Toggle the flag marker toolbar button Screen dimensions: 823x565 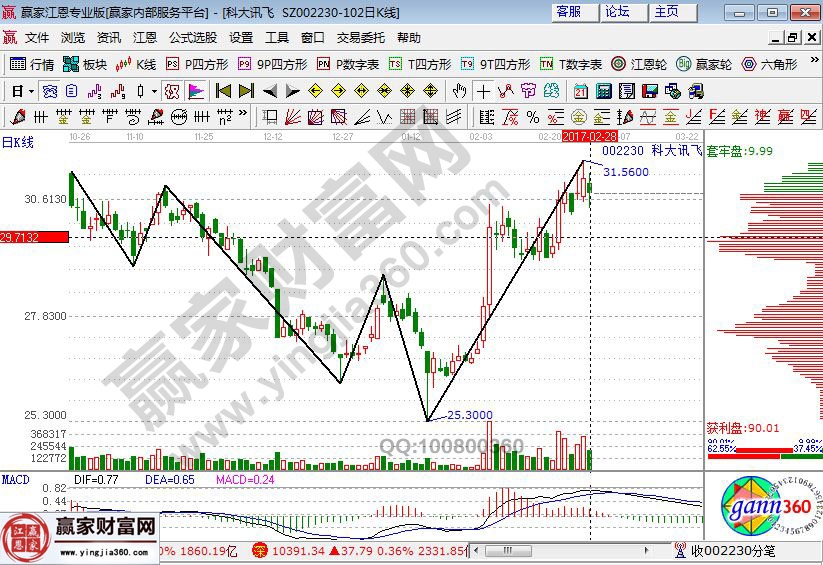(x=195, y=91)
